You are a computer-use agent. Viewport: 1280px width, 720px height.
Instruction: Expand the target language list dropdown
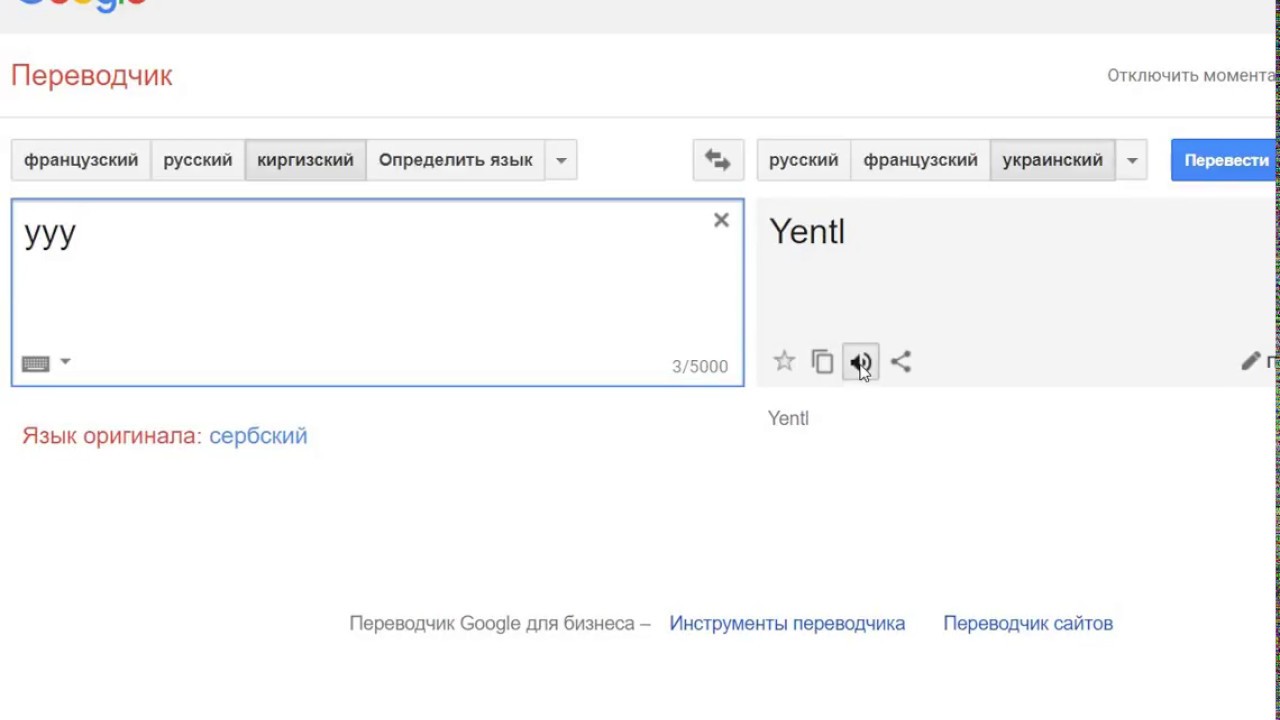[x=1132, y=160]
